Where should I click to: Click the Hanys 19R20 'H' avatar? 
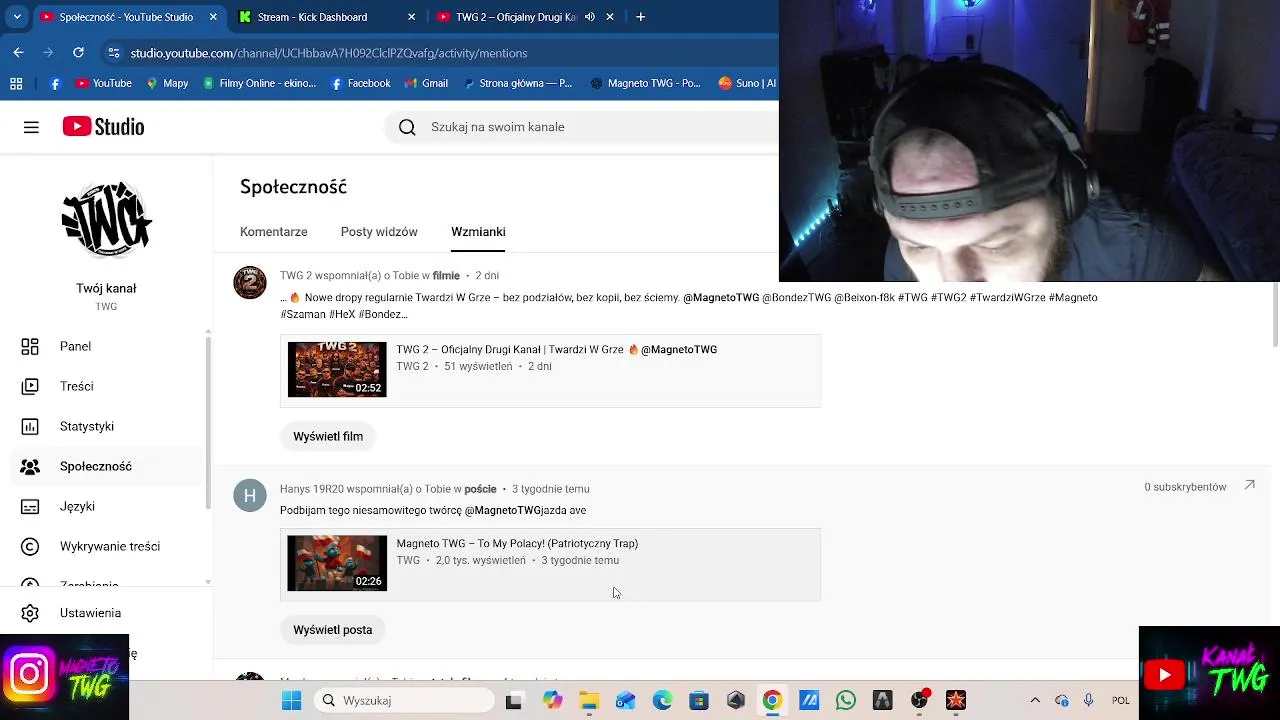(x=250, y=495)
